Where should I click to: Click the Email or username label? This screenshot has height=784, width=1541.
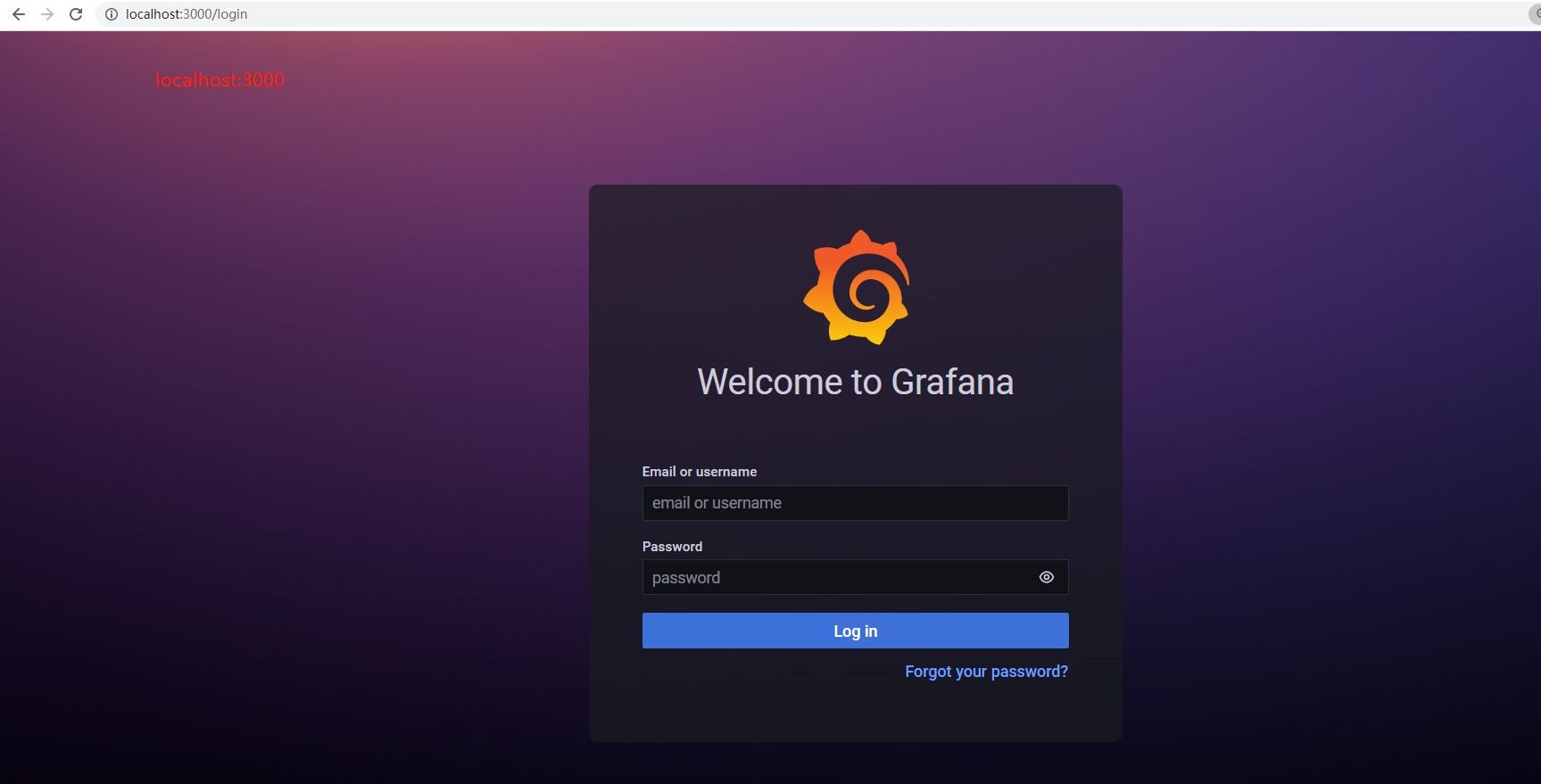[x=700, y=472]
